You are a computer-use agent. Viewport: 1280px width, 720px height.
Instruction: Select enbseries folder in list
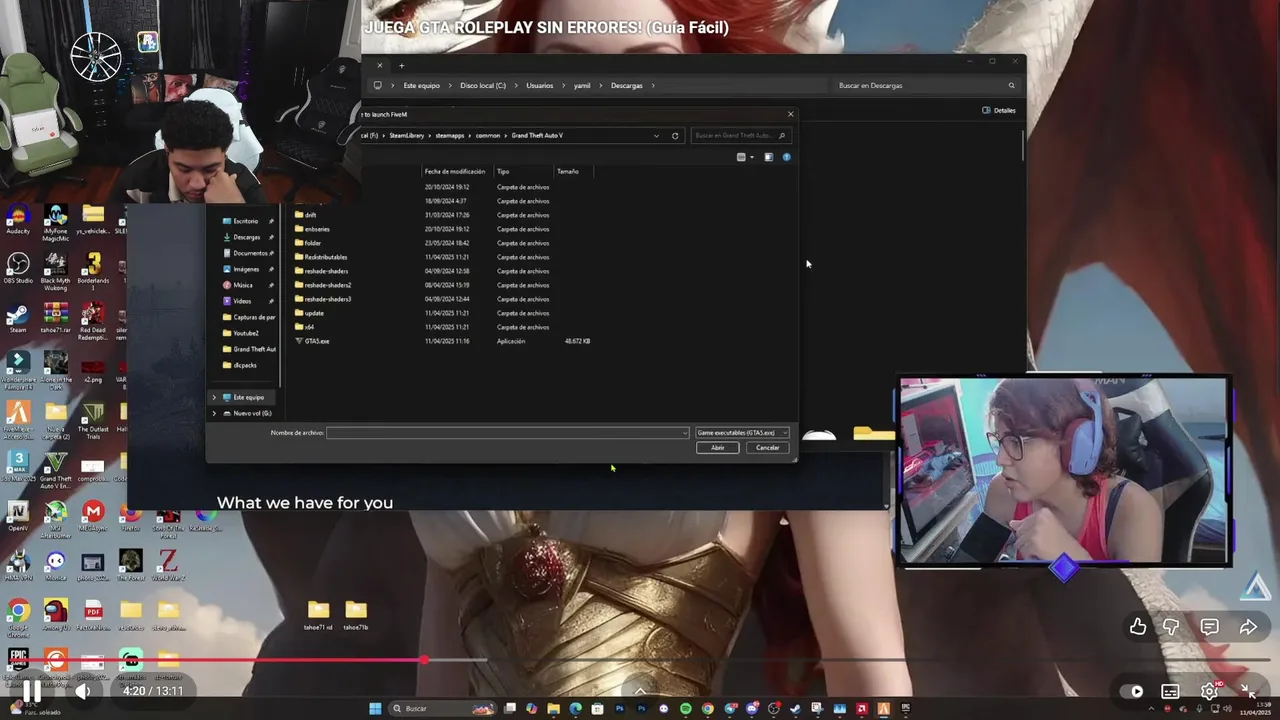click(x=312, y=229)
